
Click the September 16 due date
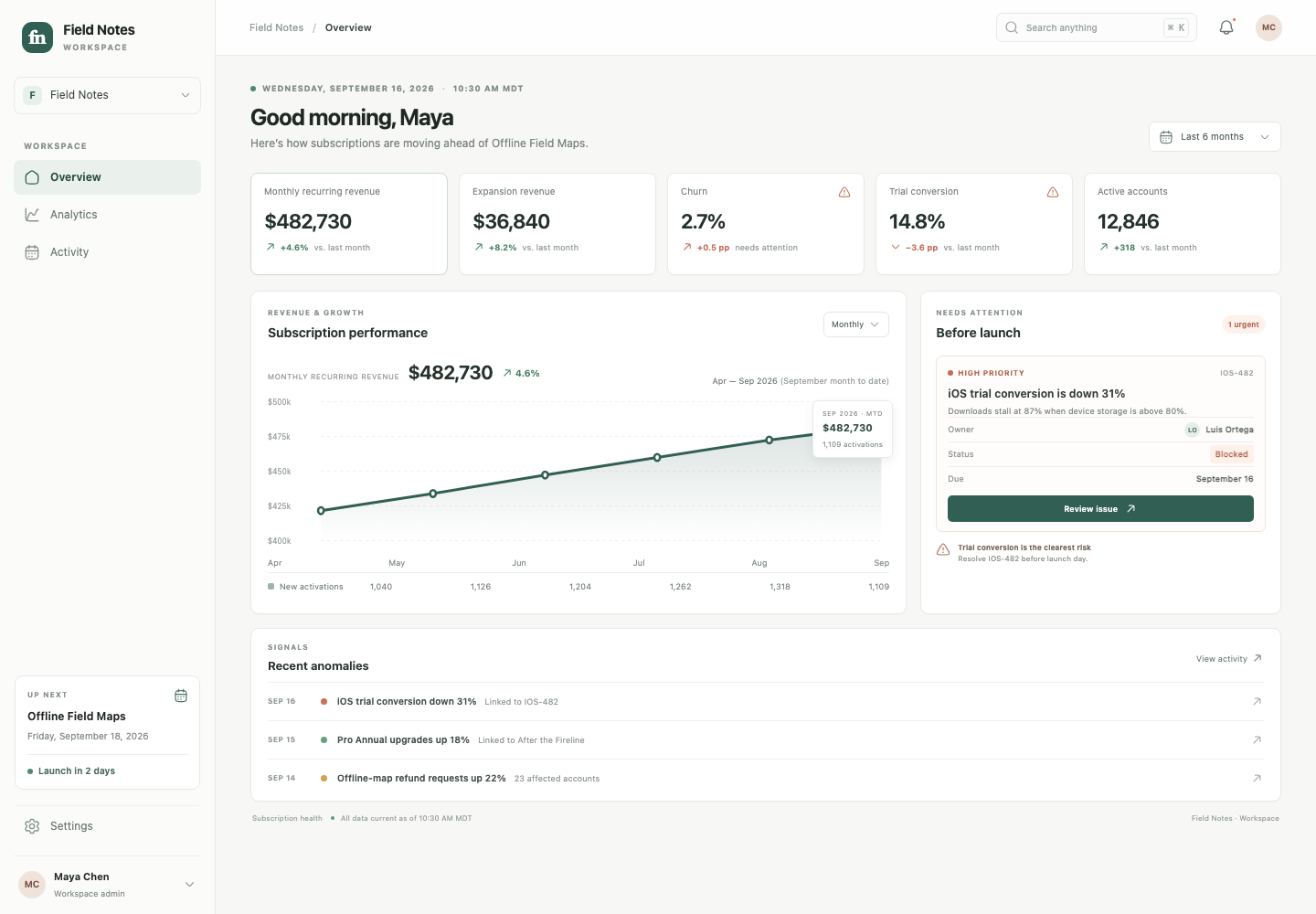[1225, 479]
